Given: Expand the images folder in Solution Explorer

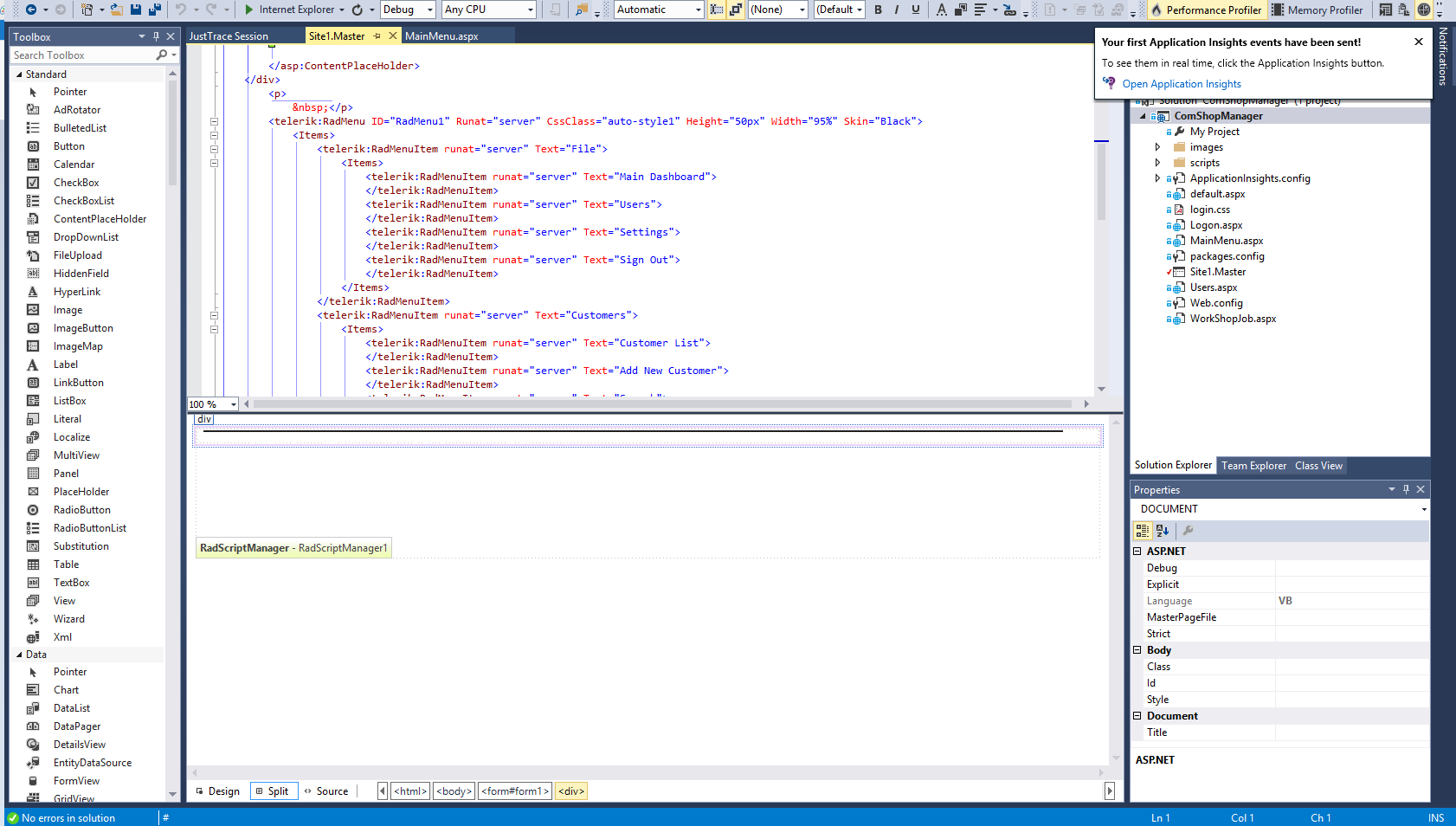Looking at the screenshot, I should pos(1157,147).
